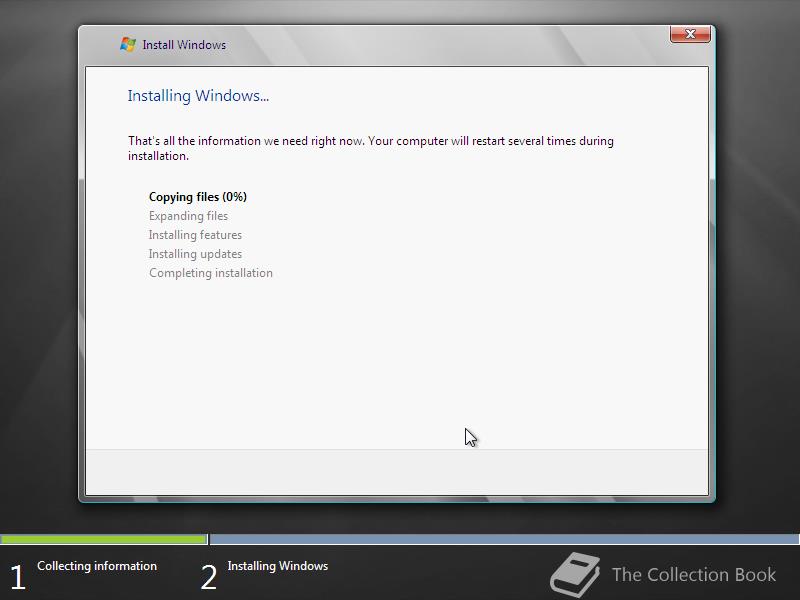Image resolution: width=800 pixels, height=600 pixels.
Task: Click the 'That's all the information' message text
Action: pyautogui.click(x=370, y=148)
